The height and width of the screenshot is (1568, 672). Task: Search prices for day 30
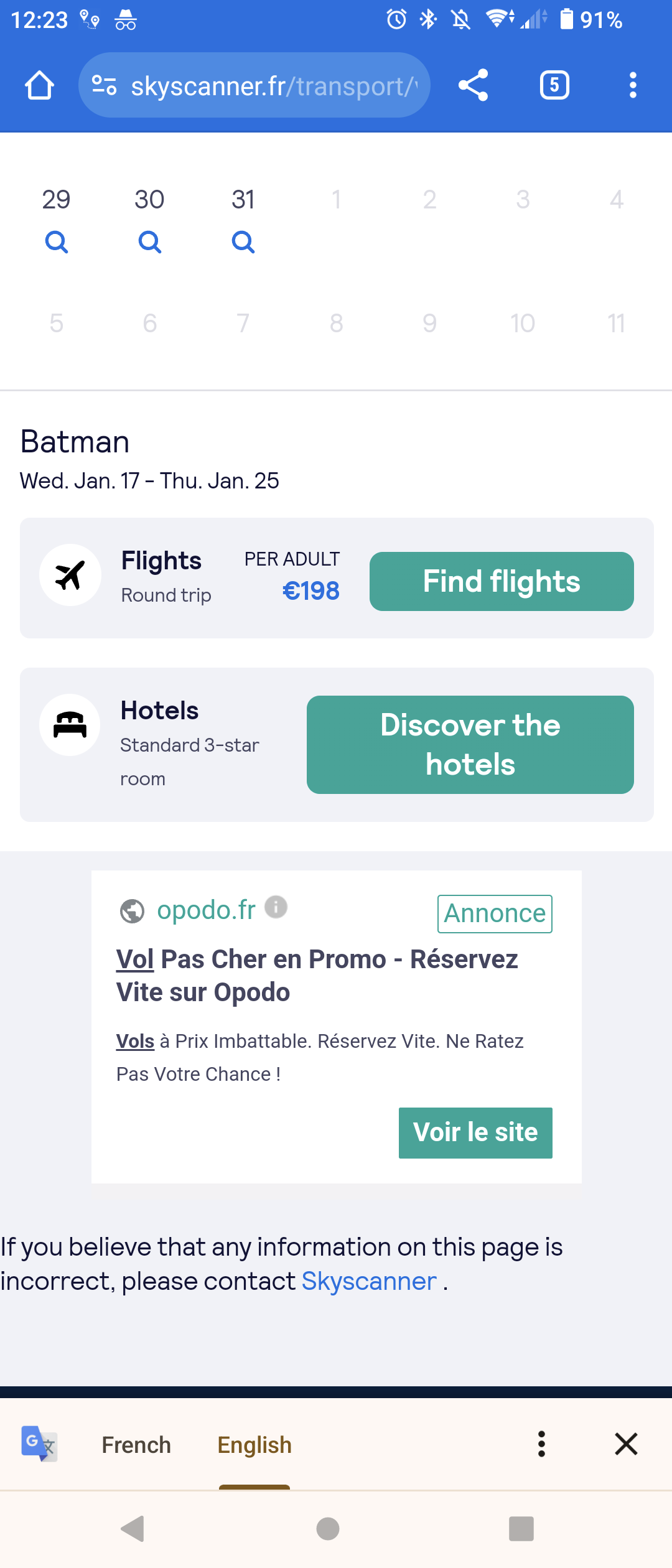[149, 241]
